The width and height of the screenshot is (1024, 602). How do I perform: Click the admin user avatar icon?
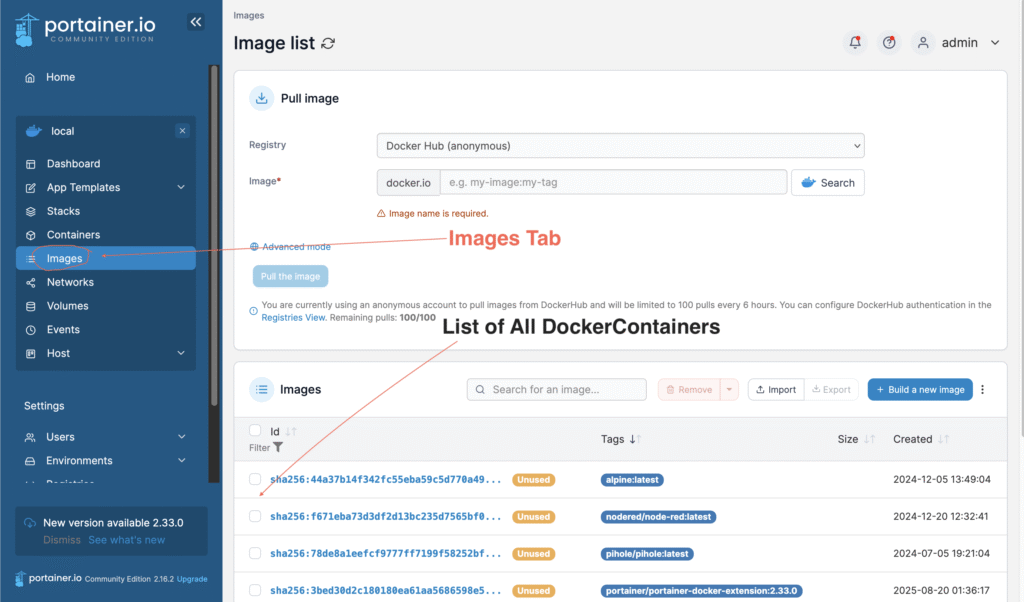(x=923, y=42)
